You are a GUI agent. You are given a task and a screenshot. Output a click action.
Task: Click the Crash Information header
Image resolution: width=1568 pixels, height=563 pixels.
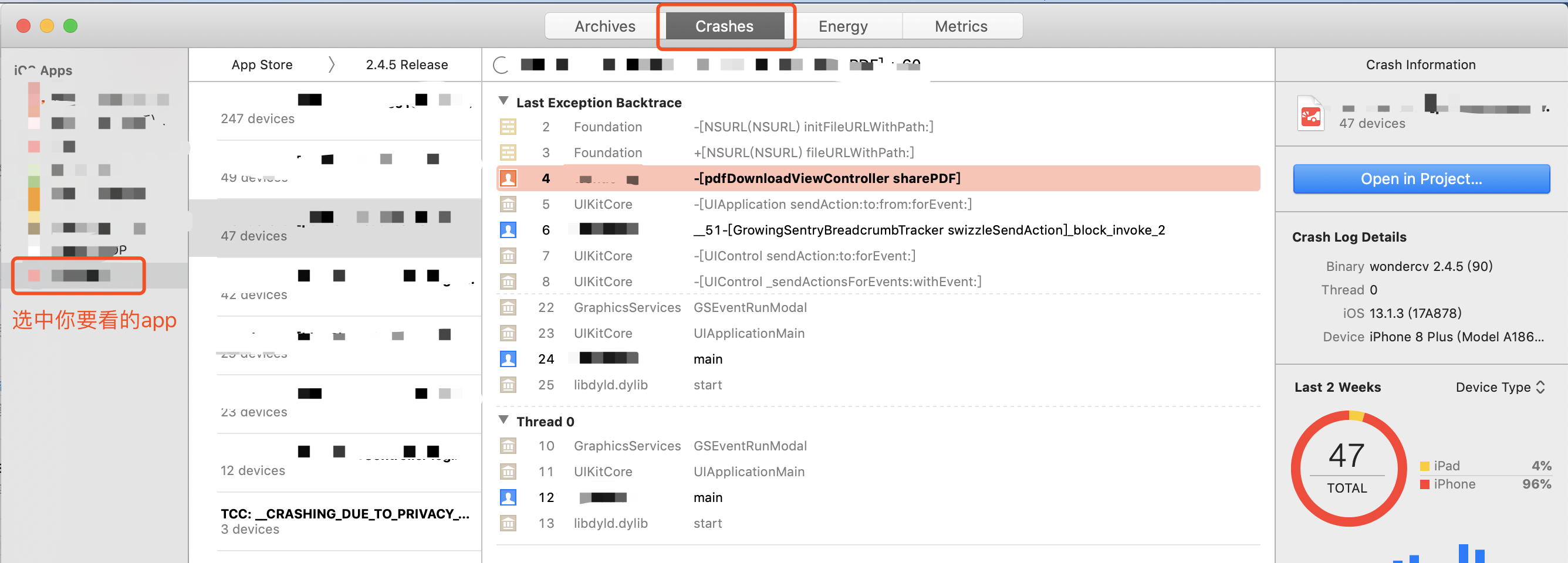tap(1420, 65)
